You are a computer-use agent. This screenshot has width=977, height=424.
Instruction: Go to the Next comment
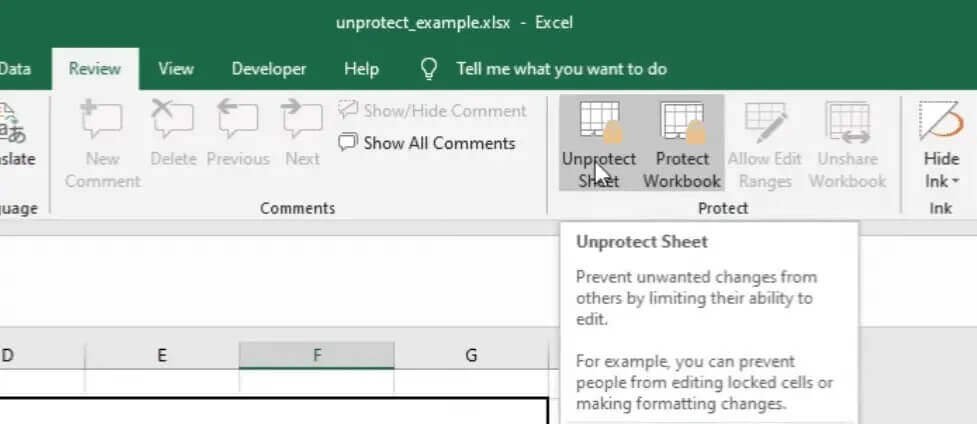click(x=302, y=133)
